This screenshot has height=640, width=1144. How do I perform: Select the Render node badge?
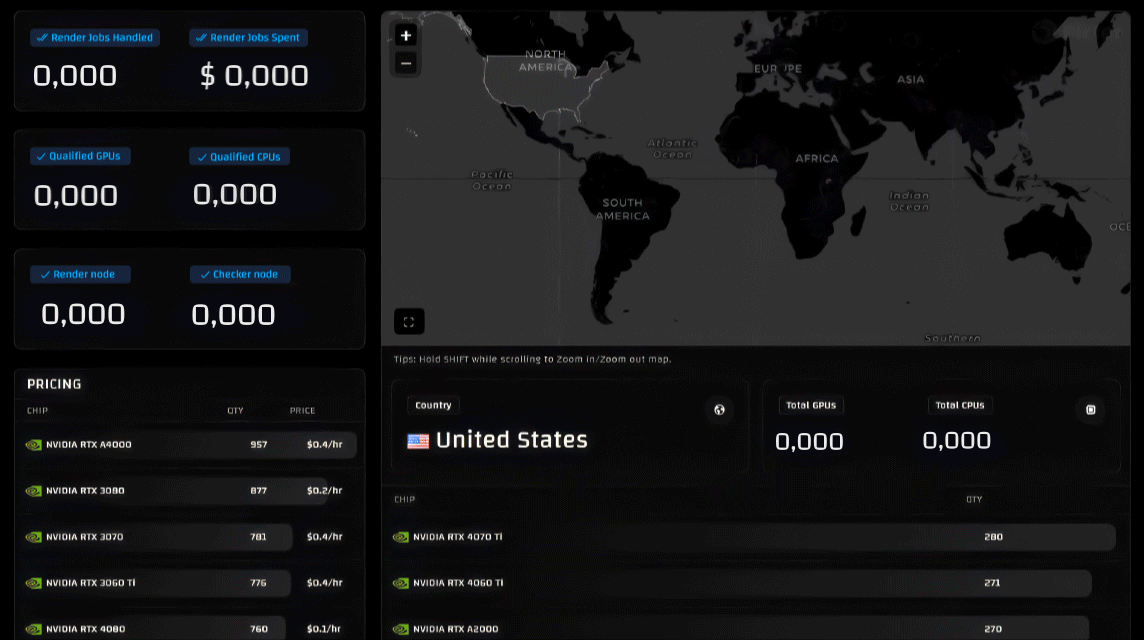[80, 274]
